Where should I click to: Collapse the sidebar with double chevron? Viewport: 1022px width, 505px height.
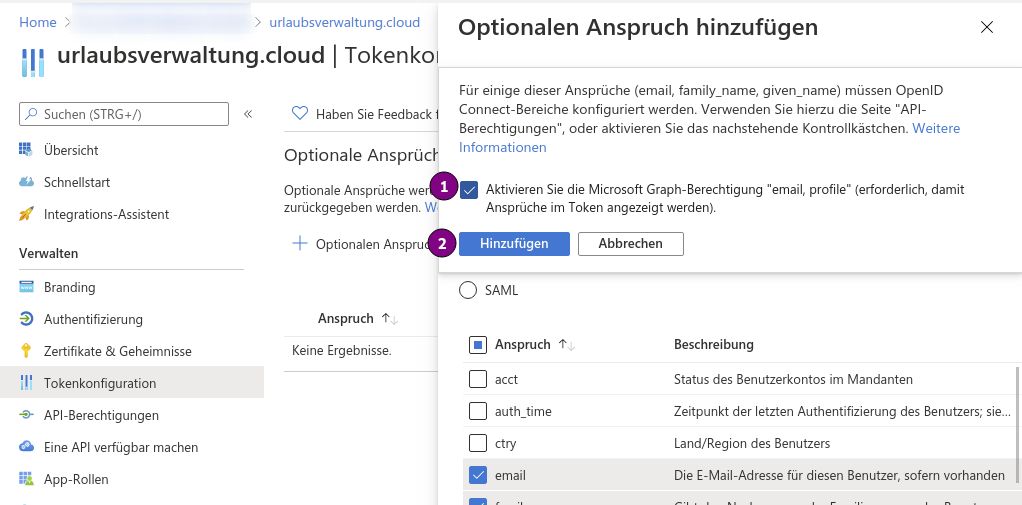(x=248, y=114)
